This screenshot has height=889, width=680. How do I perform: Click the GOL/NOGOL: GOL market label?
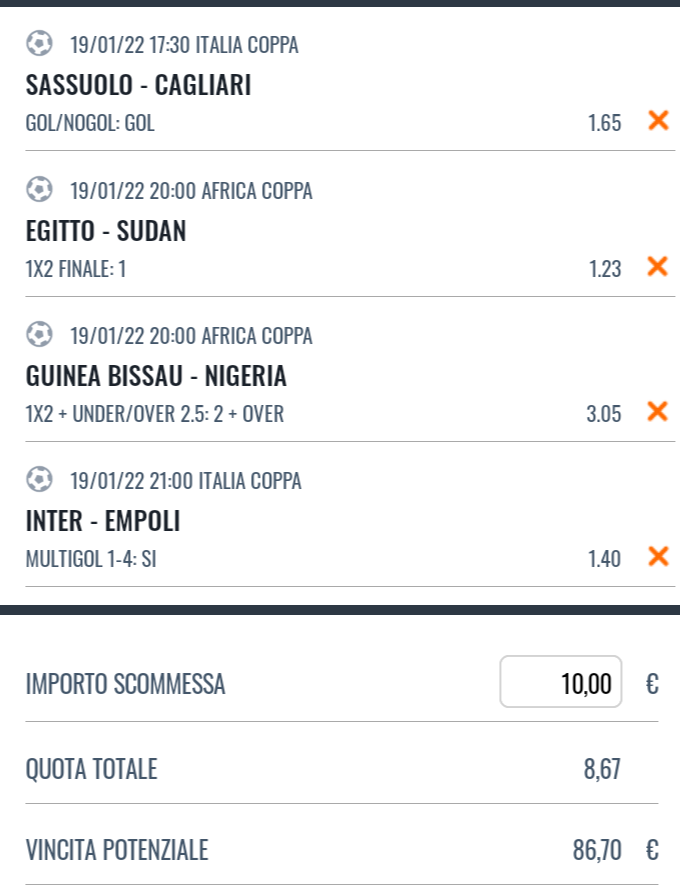pos(90,123)
